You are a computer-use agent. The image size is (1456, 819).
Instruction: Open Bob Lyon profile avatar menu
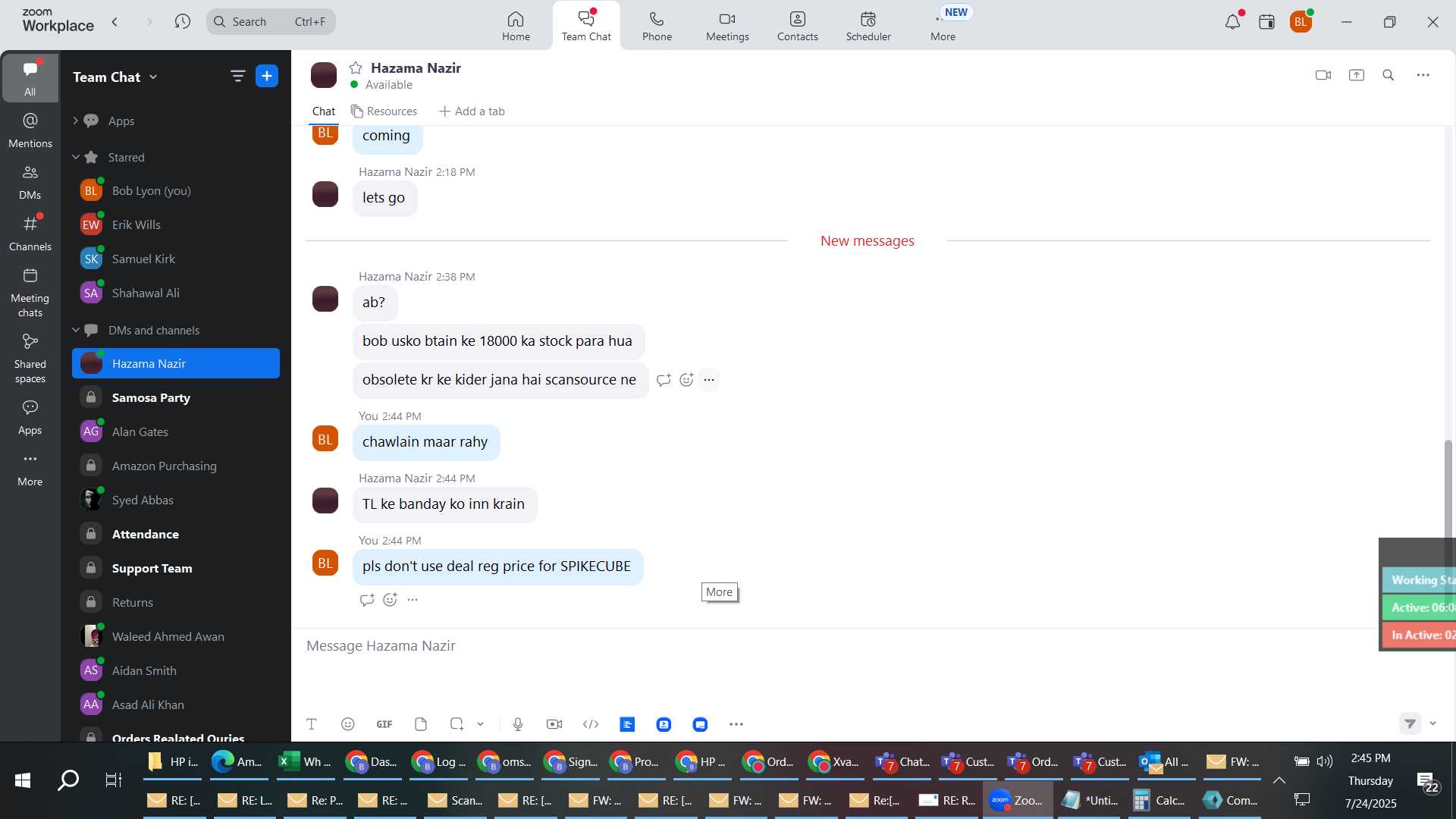(x=1301, y=22)
